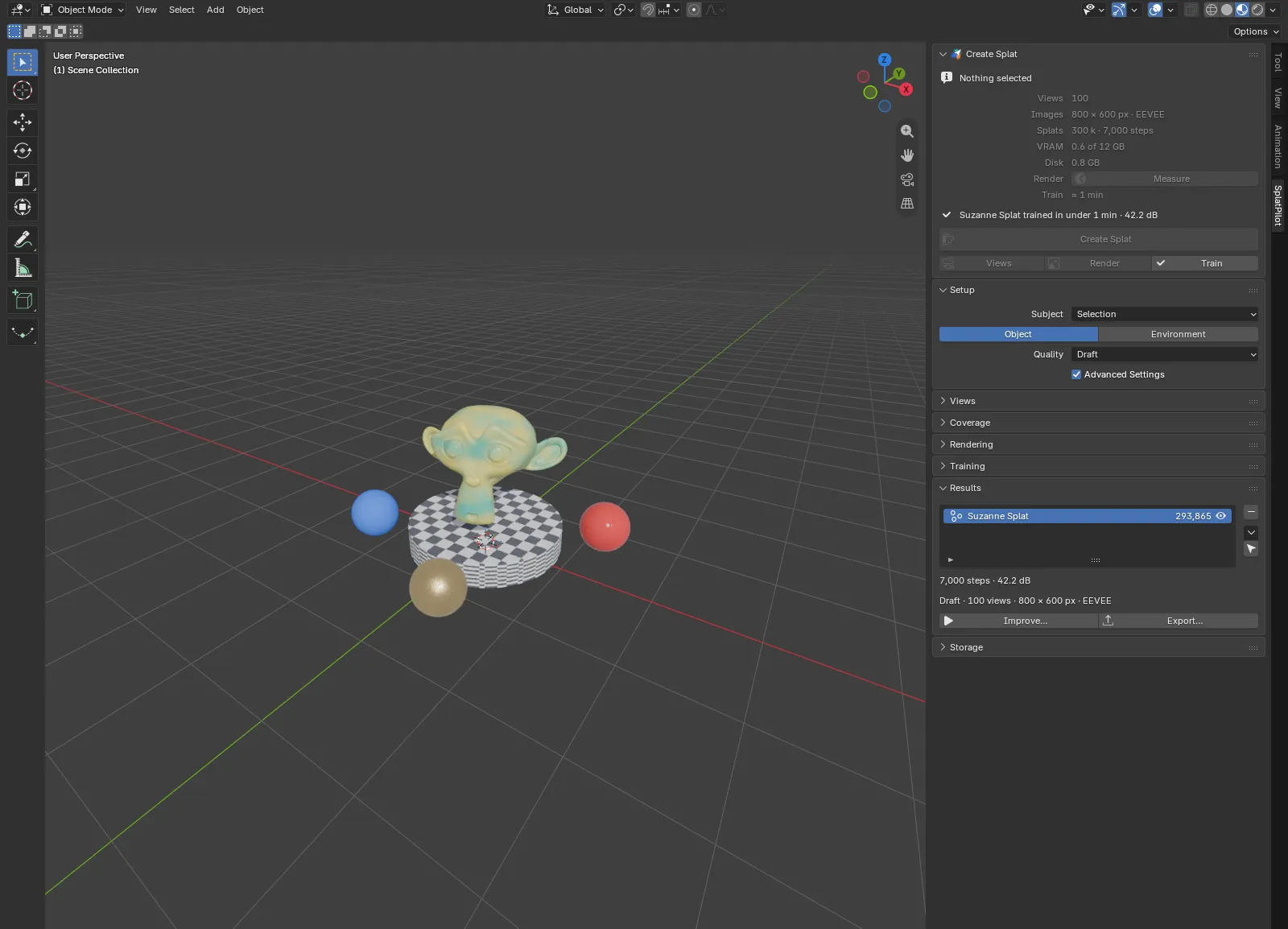Switch perspective/orthographic with the grid icon
1288x929 pixels.
pyautogui.click(x=907, y=204)
